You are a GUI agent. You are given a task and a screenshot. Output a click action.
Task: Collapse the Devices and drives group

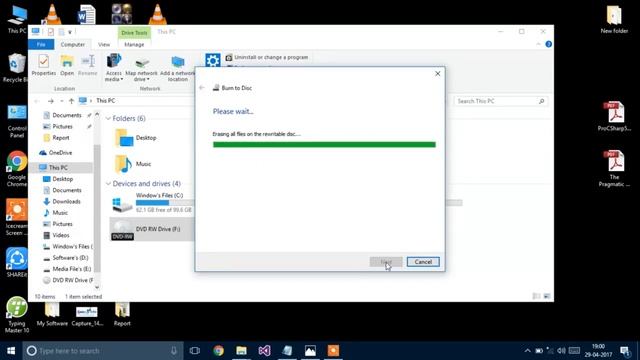[x=108, y=184]
